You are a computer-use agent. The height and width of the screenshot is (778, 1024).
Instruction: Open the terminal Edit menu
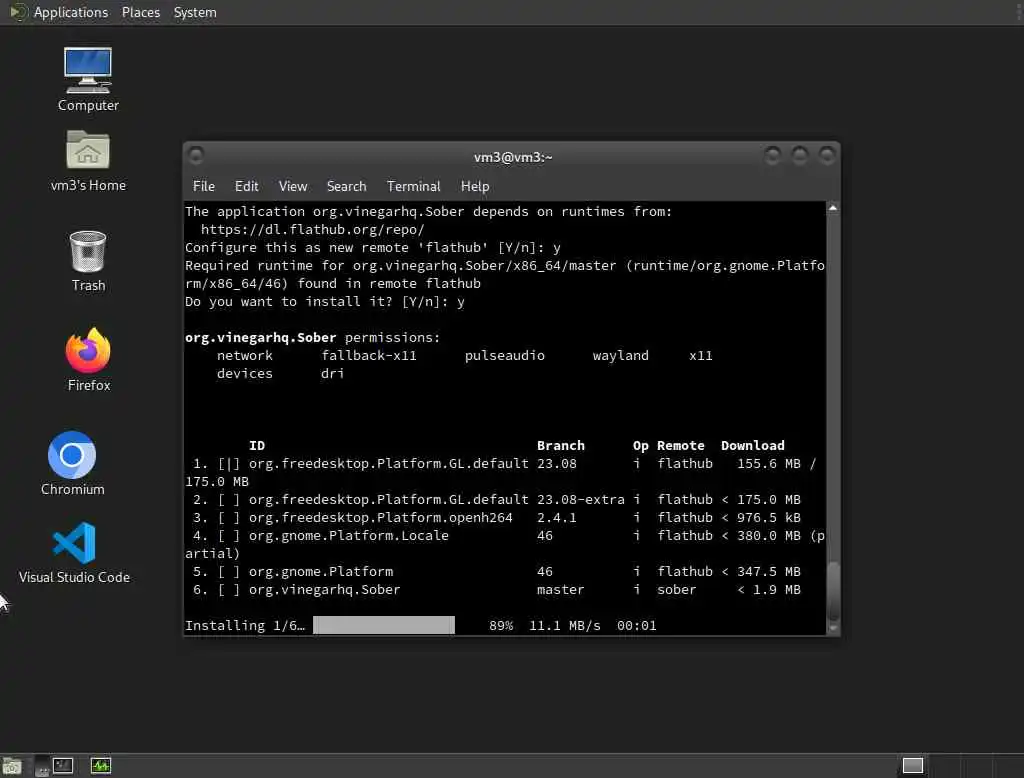(x=246, y=186)
